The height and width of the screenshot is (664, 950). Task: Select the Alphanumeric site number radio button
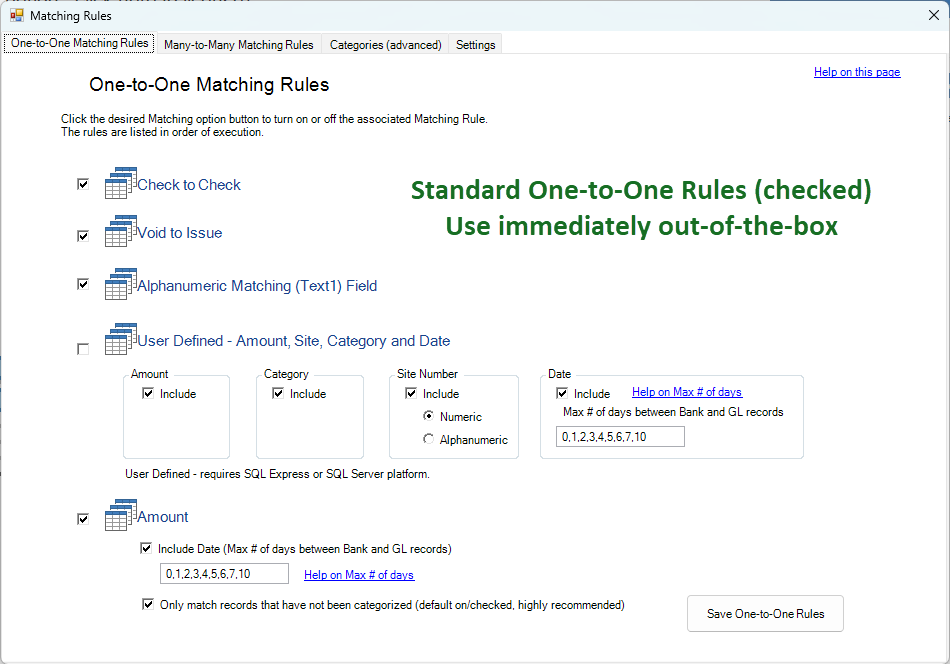tap(429, 440)
